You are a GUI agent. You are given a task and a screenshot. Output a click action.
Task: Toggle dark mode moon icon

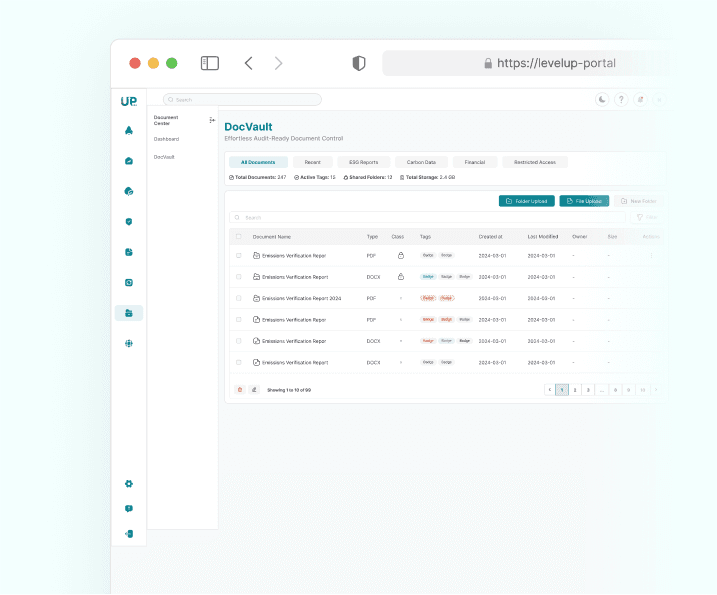[x=601, y=100]
